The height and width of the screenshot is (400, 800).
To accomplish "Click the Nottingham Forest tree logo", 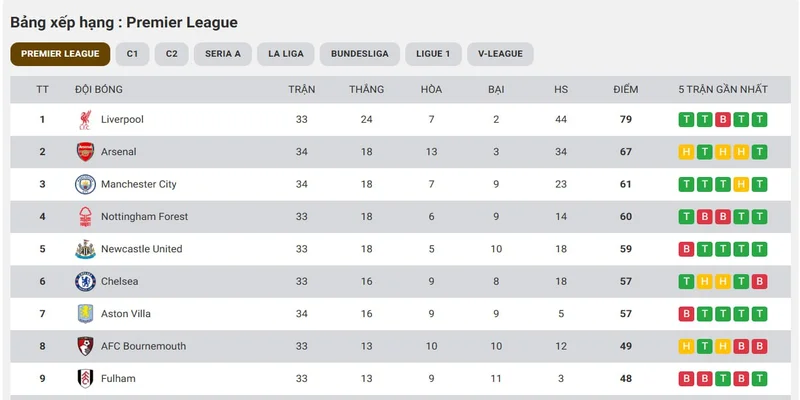I will 85,217.
